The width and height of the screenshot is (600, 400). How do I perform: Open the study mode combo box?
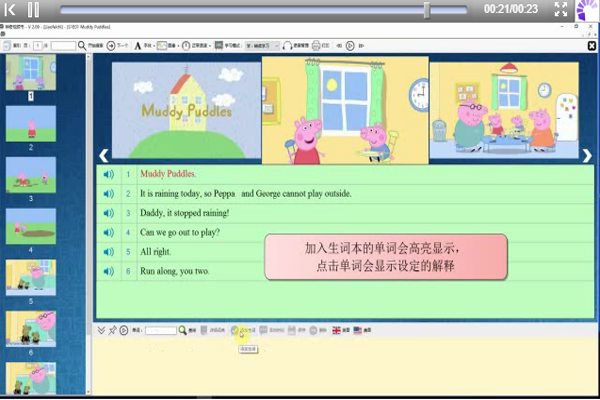pyautogui.click(x=262, y=46)
